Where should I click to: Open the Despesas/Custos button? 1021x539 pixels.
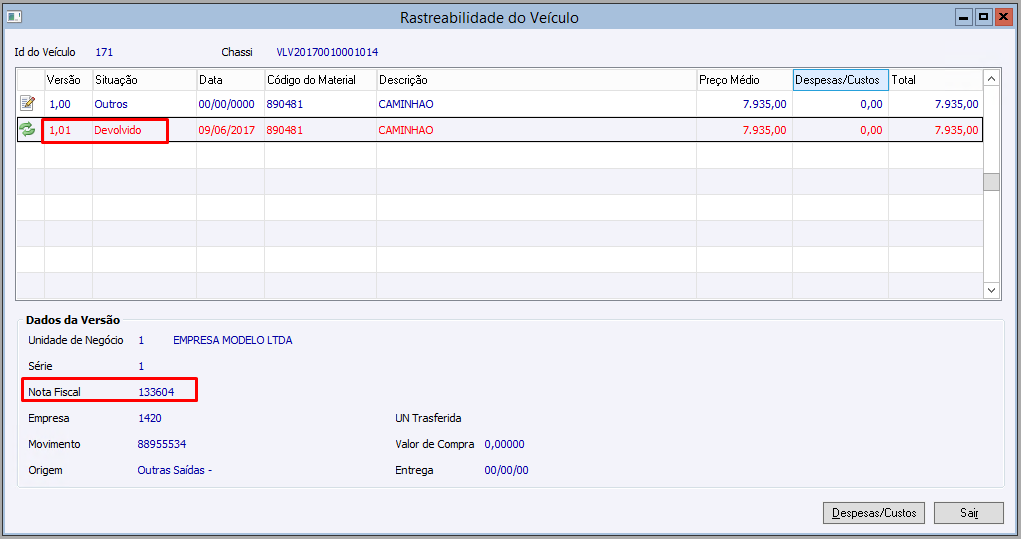(x=874, y=513)
